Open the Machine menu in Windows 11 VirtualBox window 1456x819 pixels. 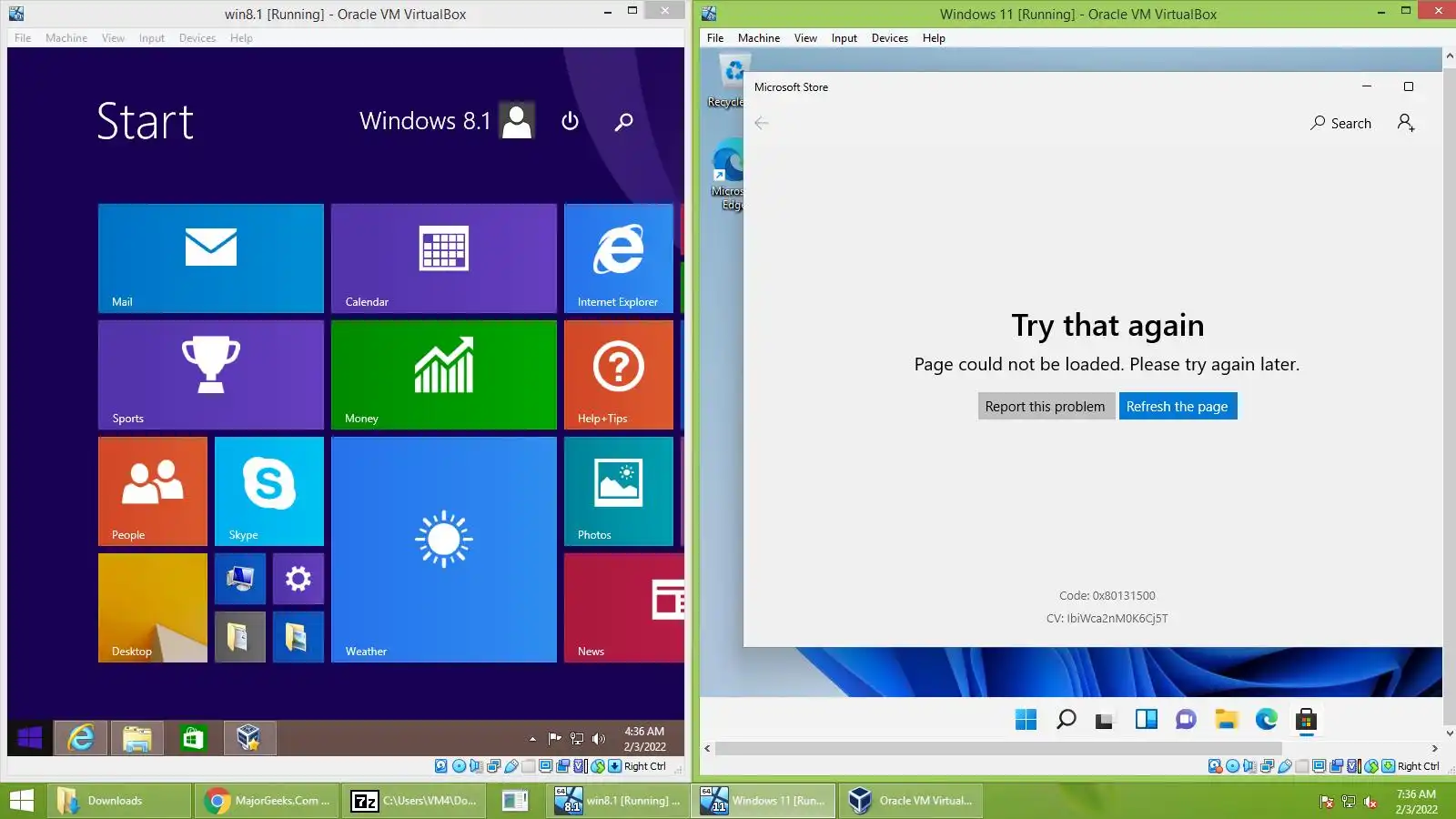tap(759, 38)
